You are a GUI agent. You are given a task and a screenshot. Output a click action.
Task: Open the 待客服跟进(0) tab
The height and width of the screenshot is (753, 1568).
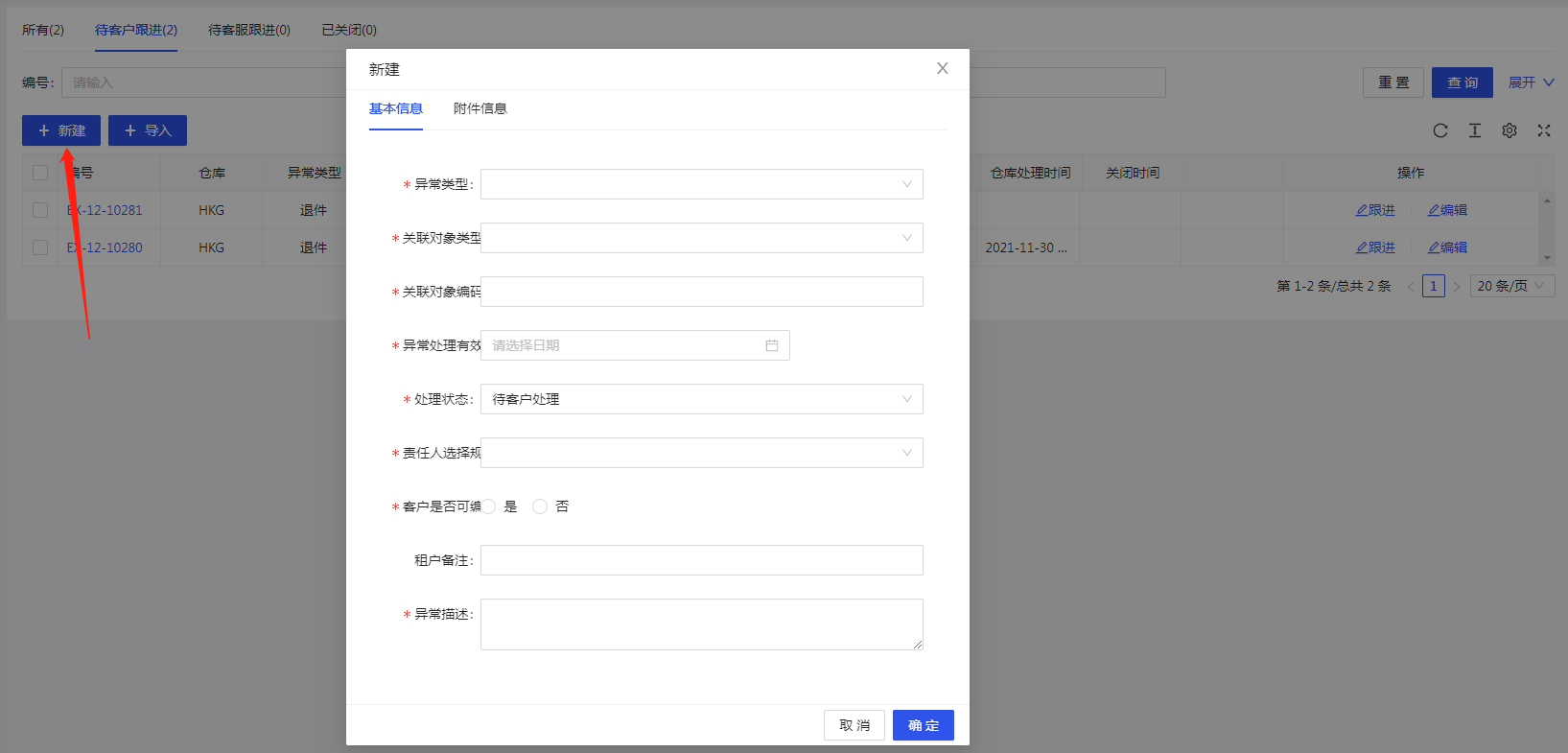[x=249, y=30]
